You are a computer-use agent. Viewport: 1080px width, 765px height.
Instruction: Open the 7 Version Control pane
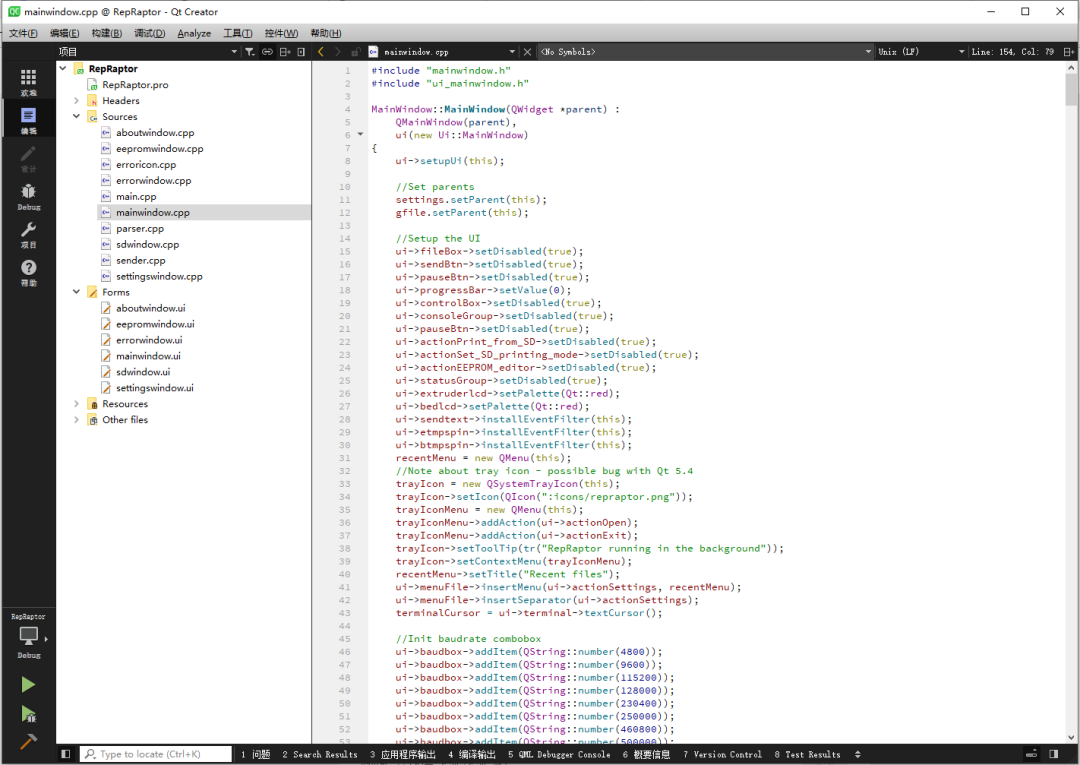pyautogui.click(x=723, y=754)
